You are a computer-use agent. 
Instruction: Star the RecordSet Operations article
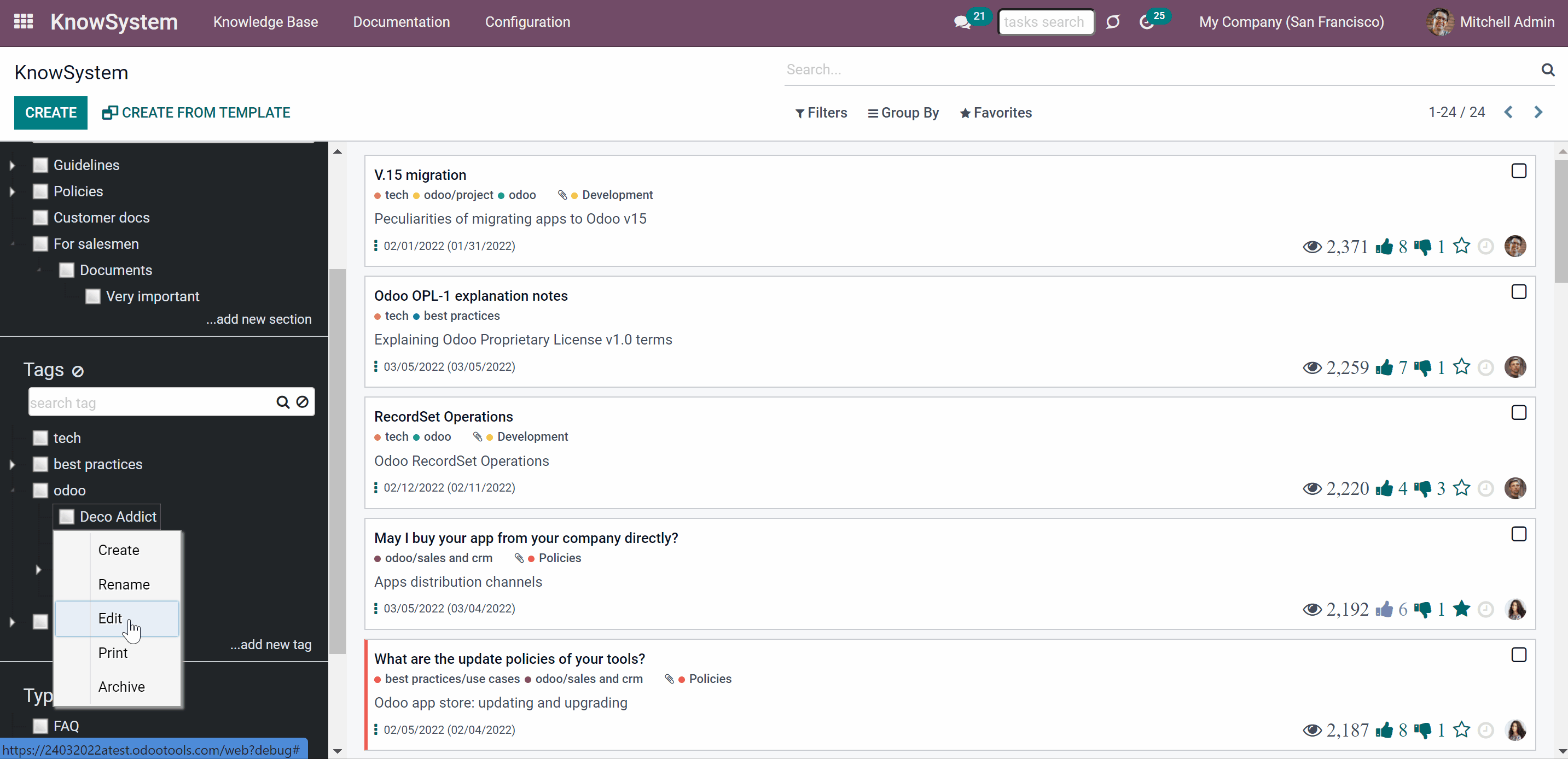[x=1461, y=488]
